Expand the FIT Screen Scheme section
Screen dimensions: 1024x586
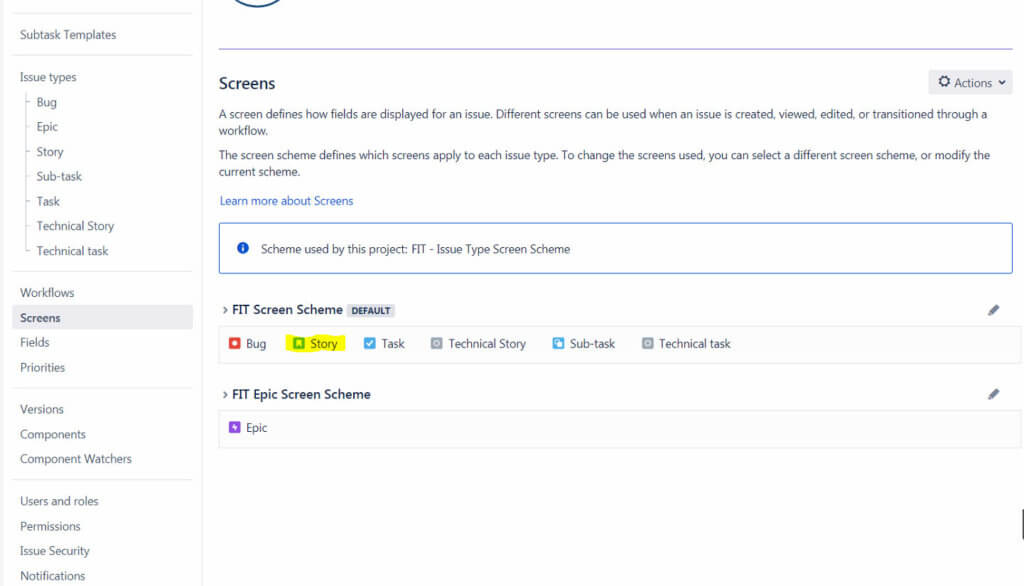coord(225,310)
